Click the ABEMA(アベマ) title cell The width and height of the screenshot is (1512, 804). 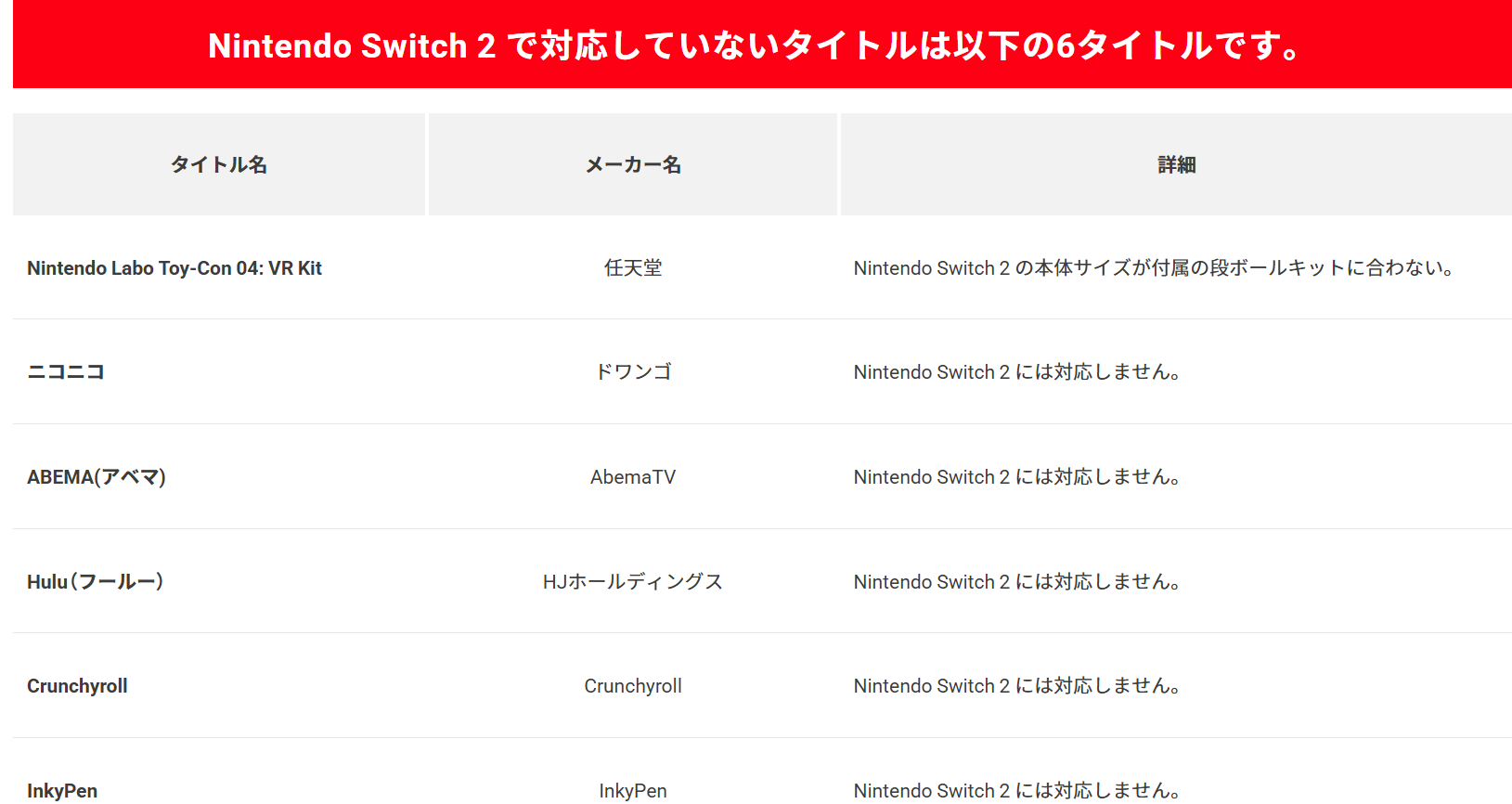(x=97, y=477)
